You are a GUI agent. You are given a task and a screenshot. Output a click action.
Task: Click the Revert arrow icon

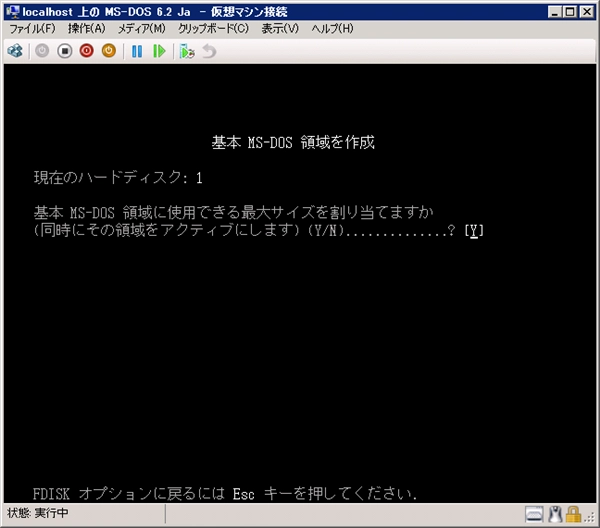[209, 51]
